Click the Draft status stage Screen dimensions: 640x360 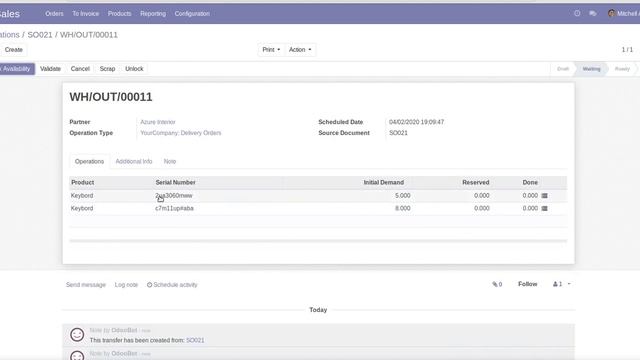(x=563, y=69)
